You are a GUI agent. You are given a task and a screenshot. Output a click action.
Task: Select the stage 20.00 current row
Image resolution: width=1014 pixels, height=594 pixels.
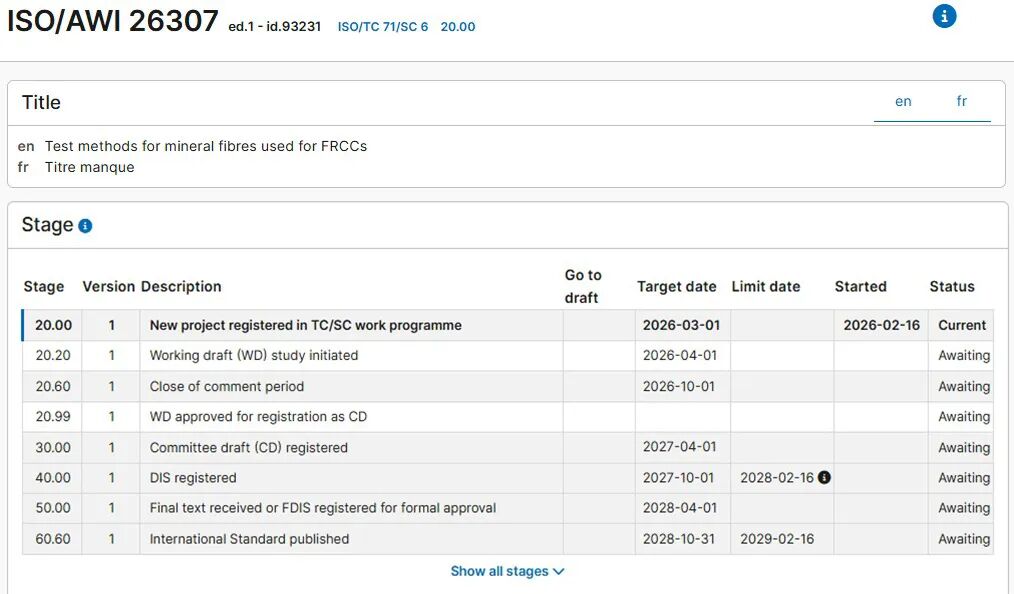(x=305, y=325)
